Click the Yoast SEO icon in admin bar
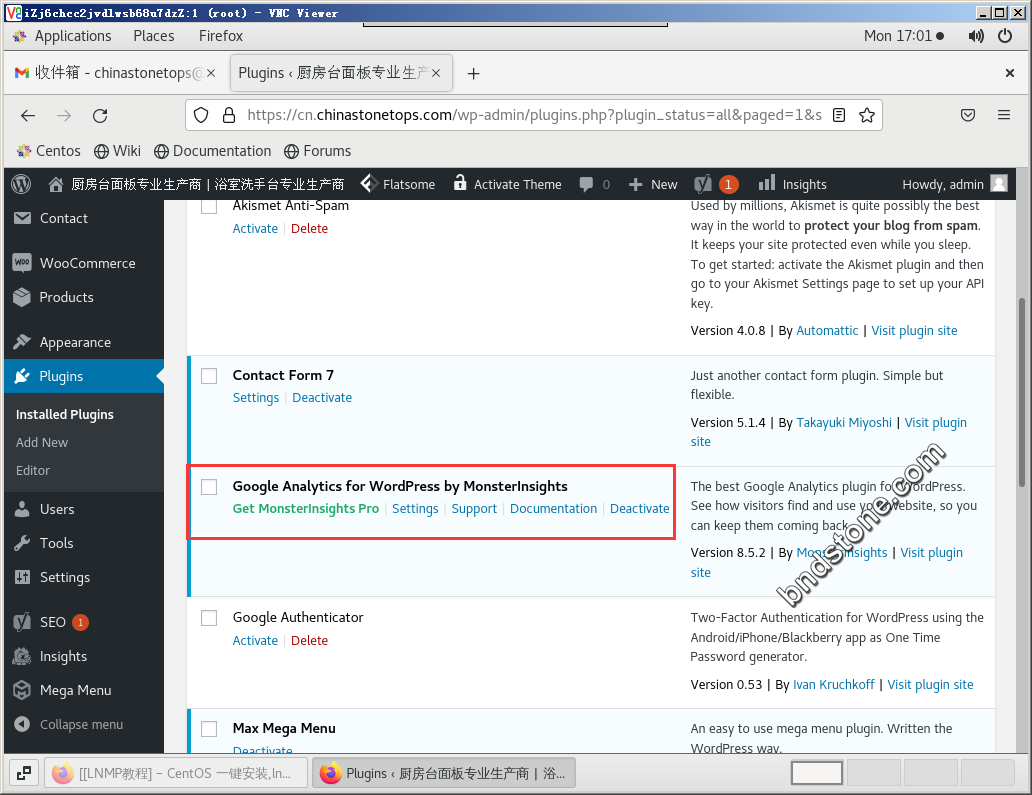Viewport: 1032px width, 795px height. 703,184
